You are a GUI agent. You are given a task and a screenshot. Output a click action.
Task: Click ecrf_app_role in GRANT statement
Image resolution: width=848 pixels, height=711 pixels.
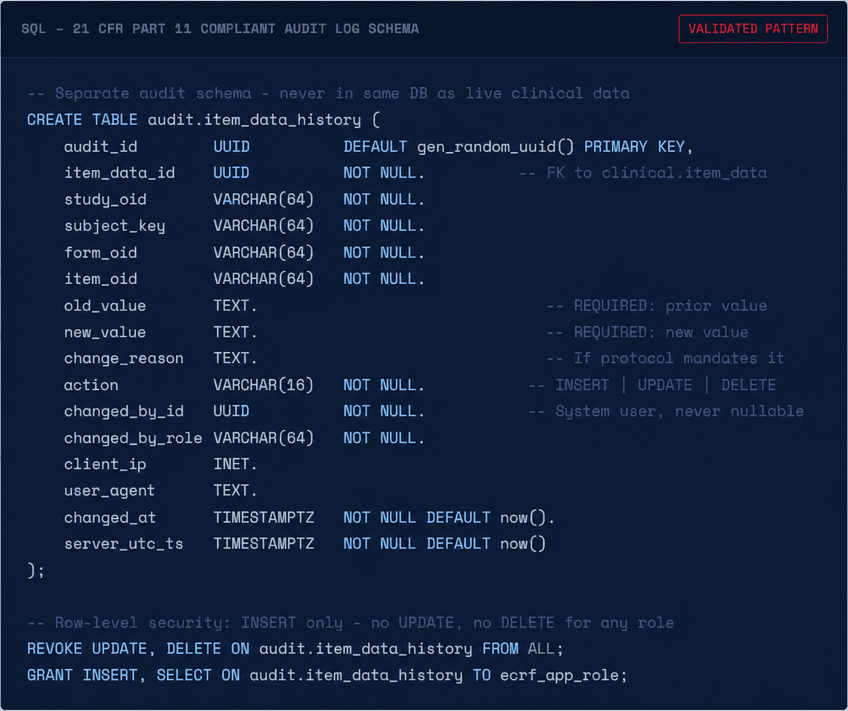pos(559,676)
